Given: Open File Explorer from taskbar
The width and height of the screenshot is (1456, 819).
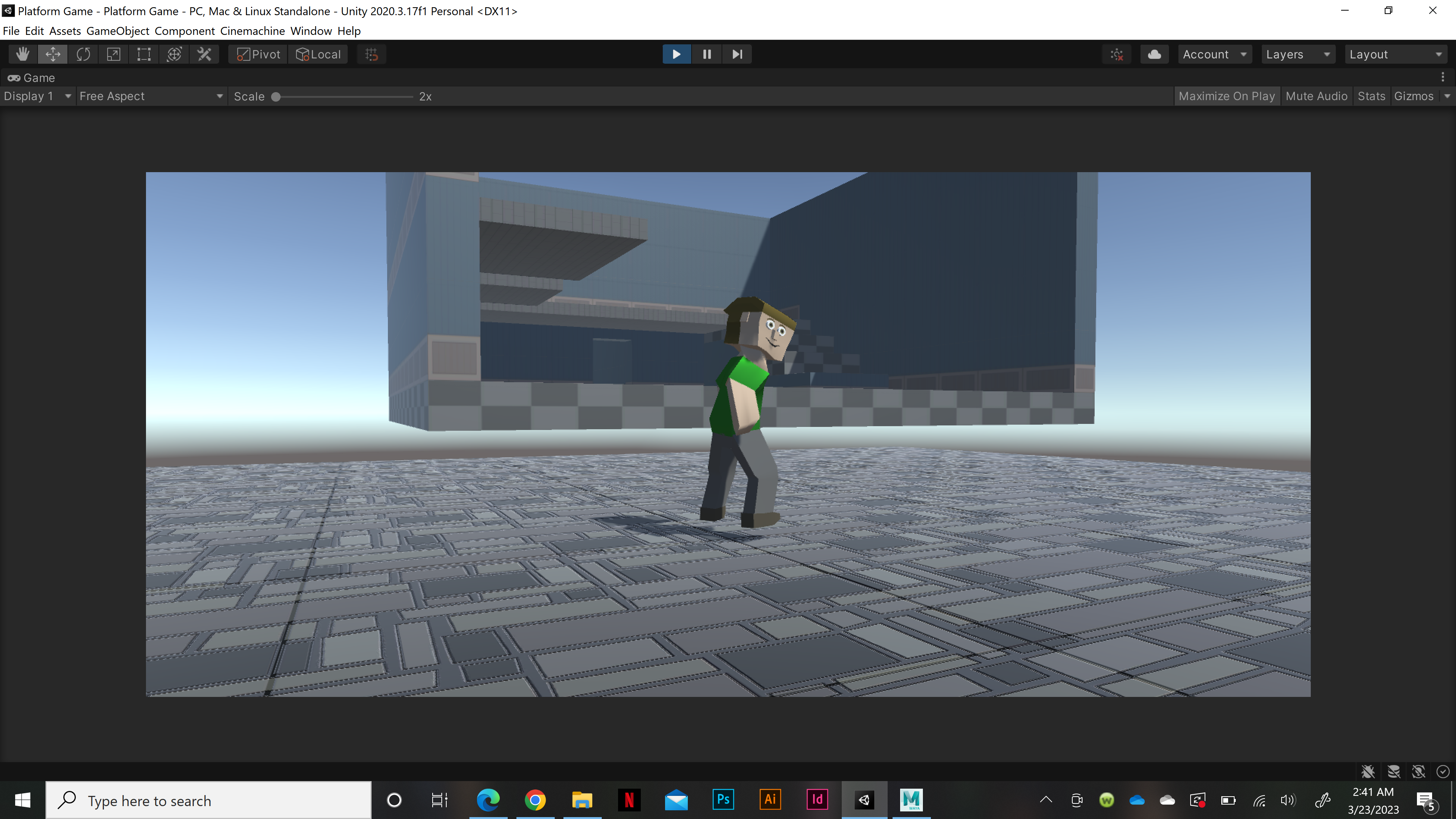Looking at the screenshot, I should pos(582,800).
